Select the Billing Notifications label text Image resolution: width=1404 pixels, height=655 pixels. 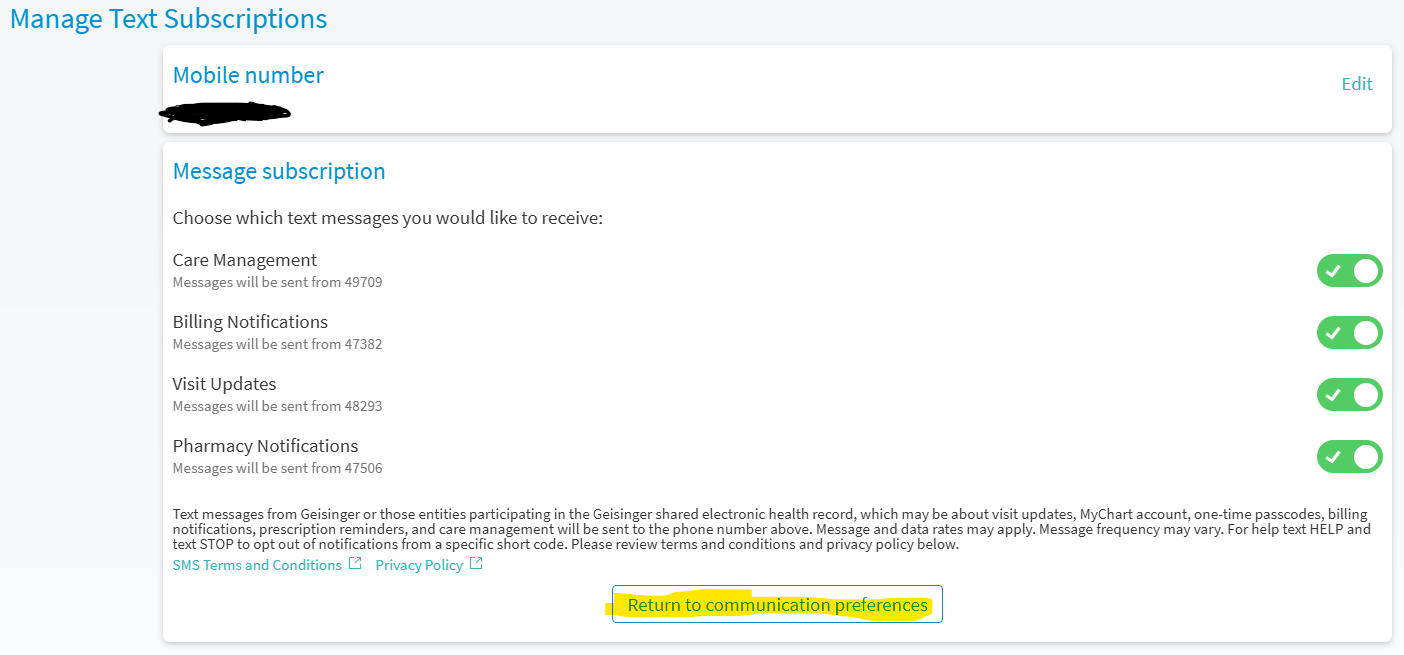coord(250,322)
